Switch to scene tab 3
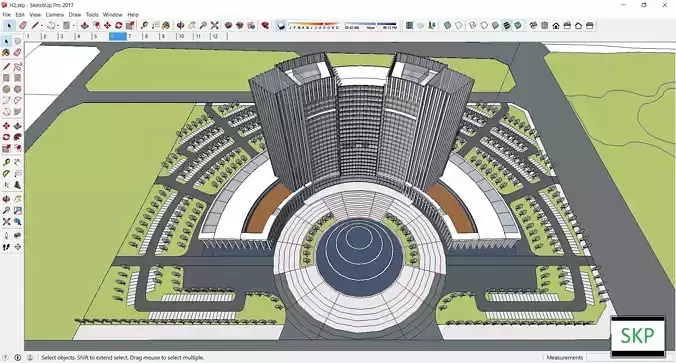This screenshot has height=363, width=676. pos(66,37)
